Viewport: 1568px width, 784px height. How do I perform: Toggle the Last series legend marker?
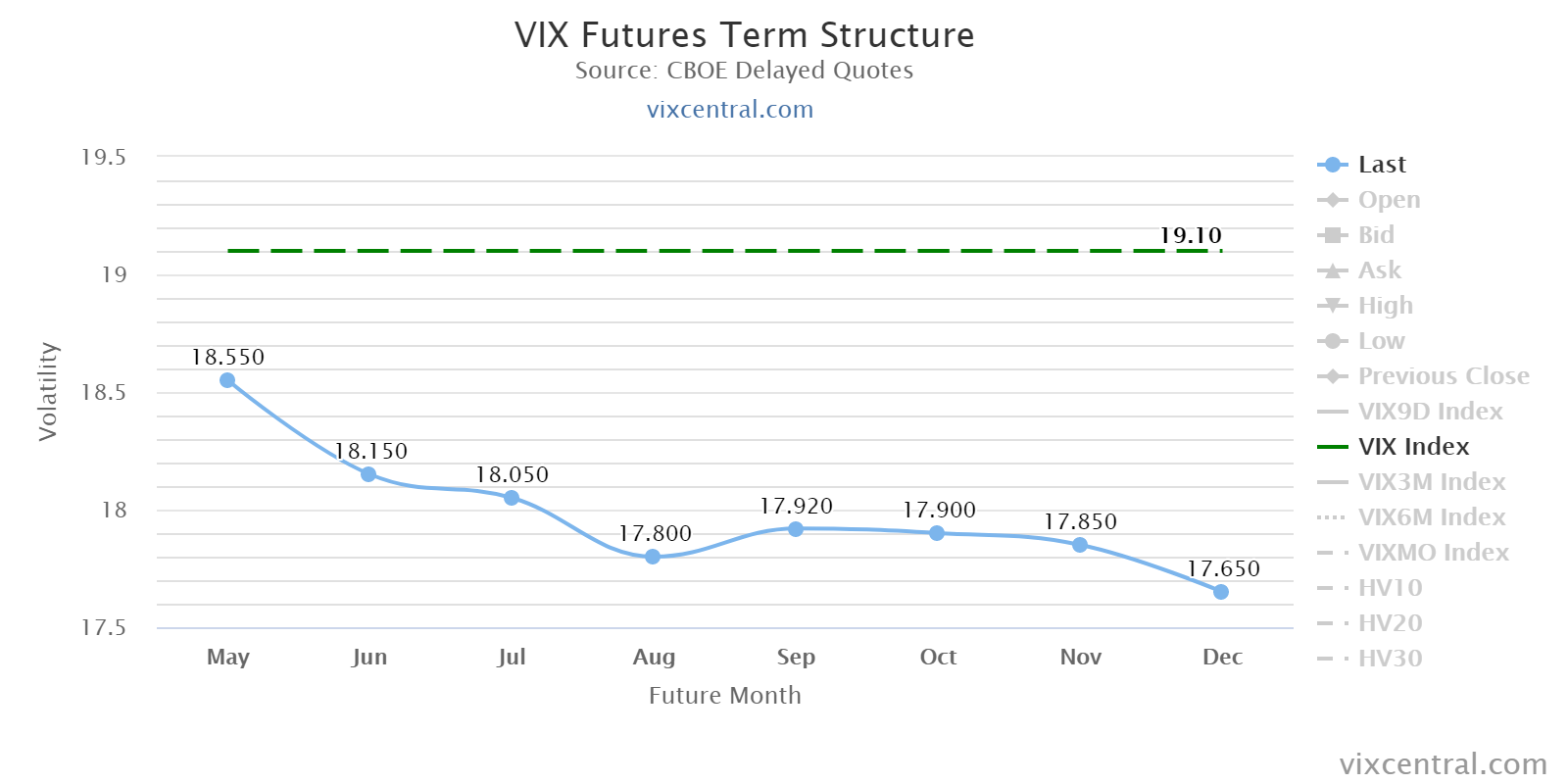(x=1332, y=165)
